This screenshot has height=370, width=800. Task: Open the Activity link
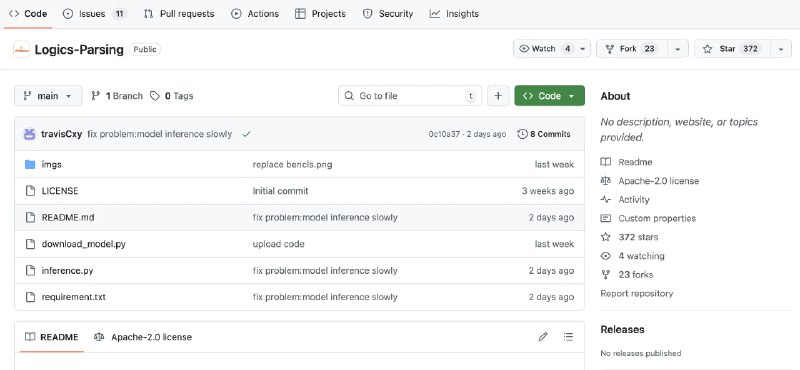tap(625, 200)
